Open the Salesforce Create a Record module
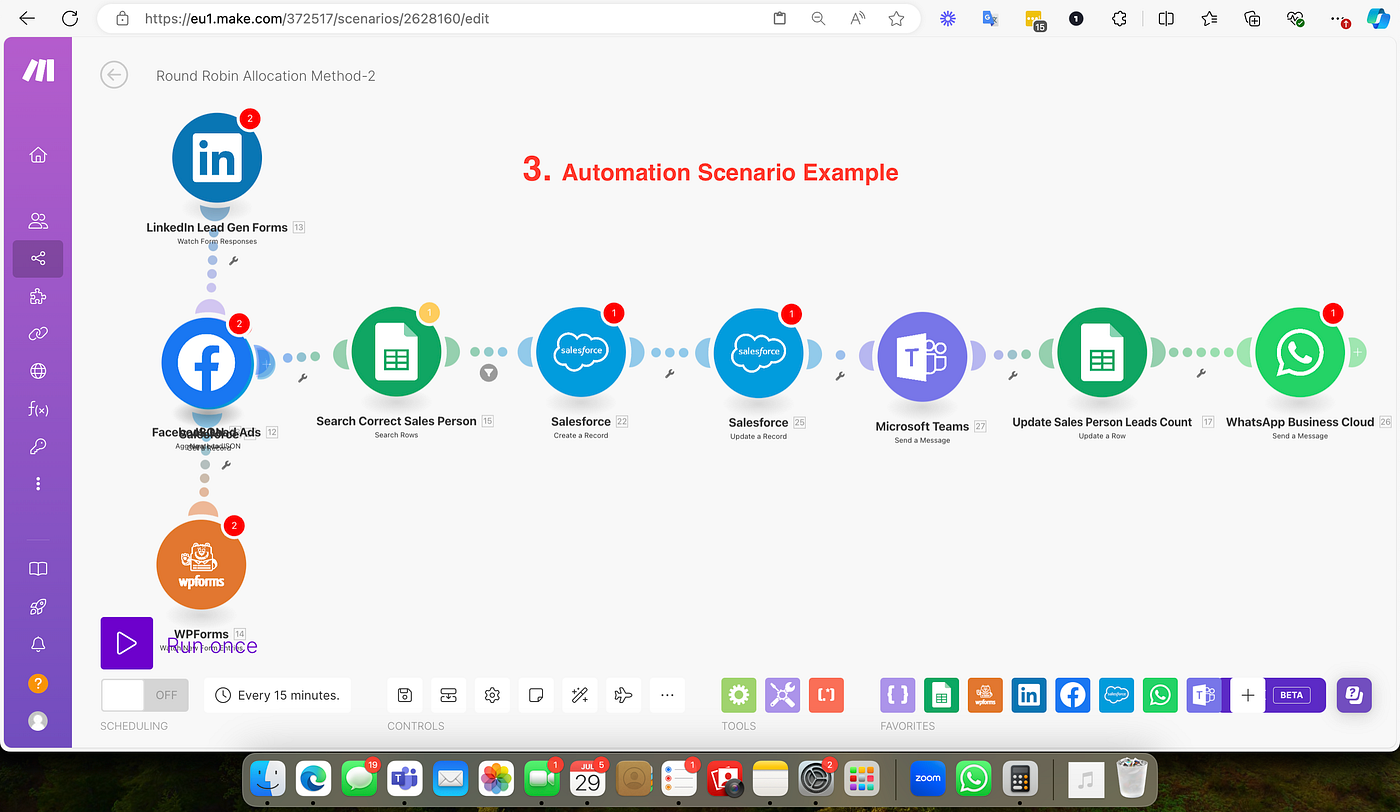Viewport: 1400px width, 812px height. pyautogui.click(x=581, y=351)
